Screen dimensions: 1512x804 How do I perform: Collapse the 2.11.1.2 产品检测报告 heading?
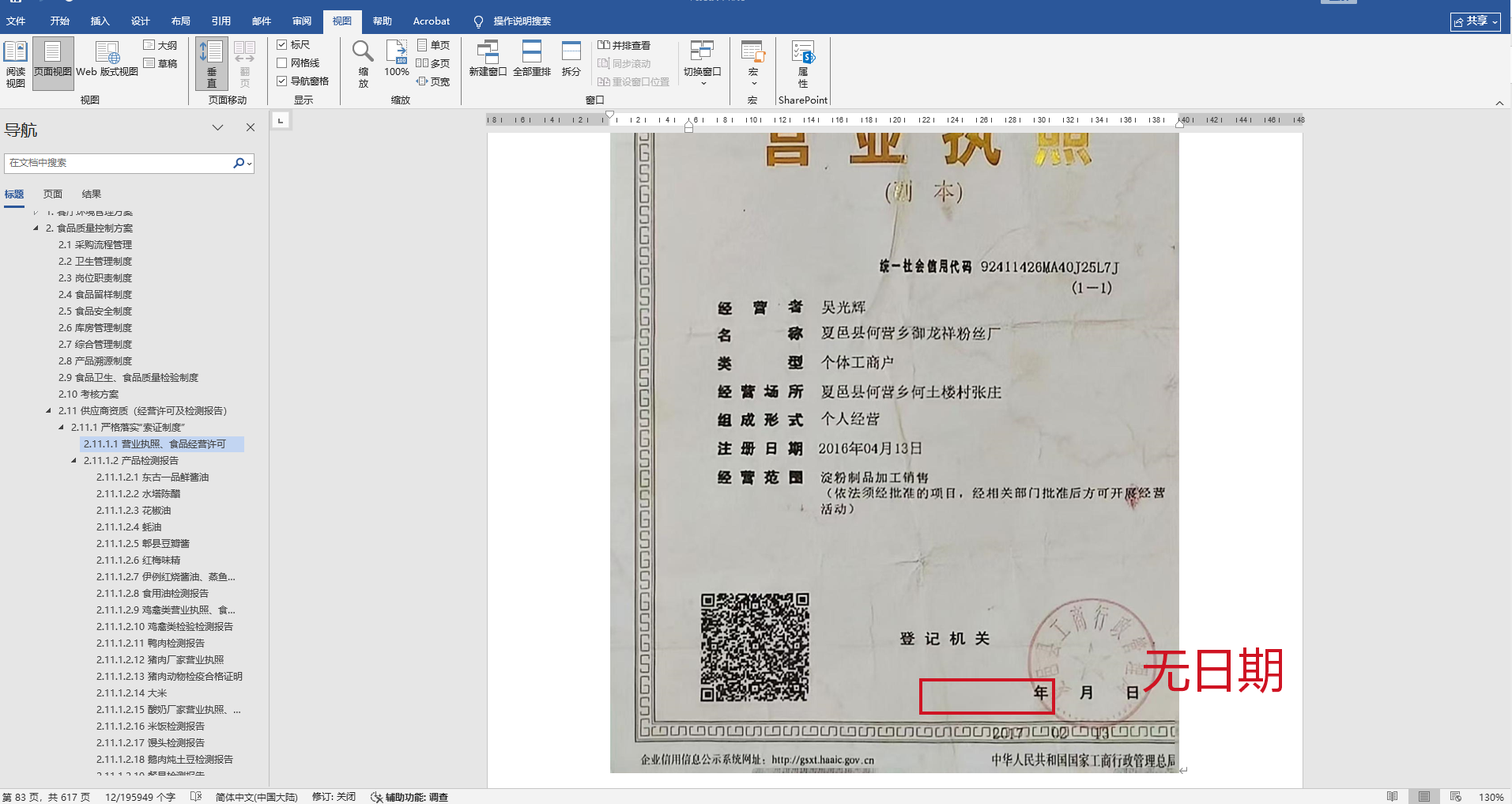pos(74,461)
